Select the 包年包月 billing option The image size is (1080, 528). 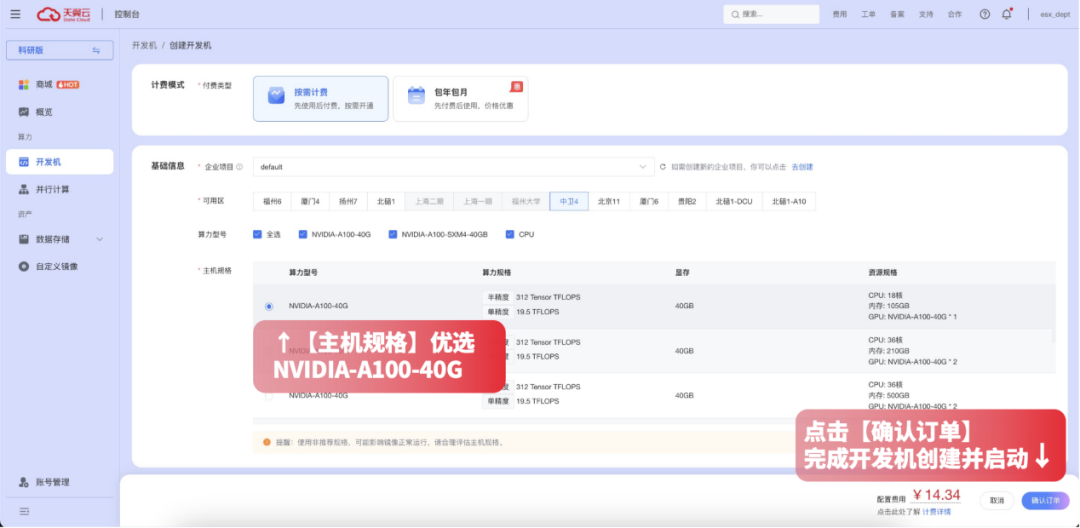[461, 98]
